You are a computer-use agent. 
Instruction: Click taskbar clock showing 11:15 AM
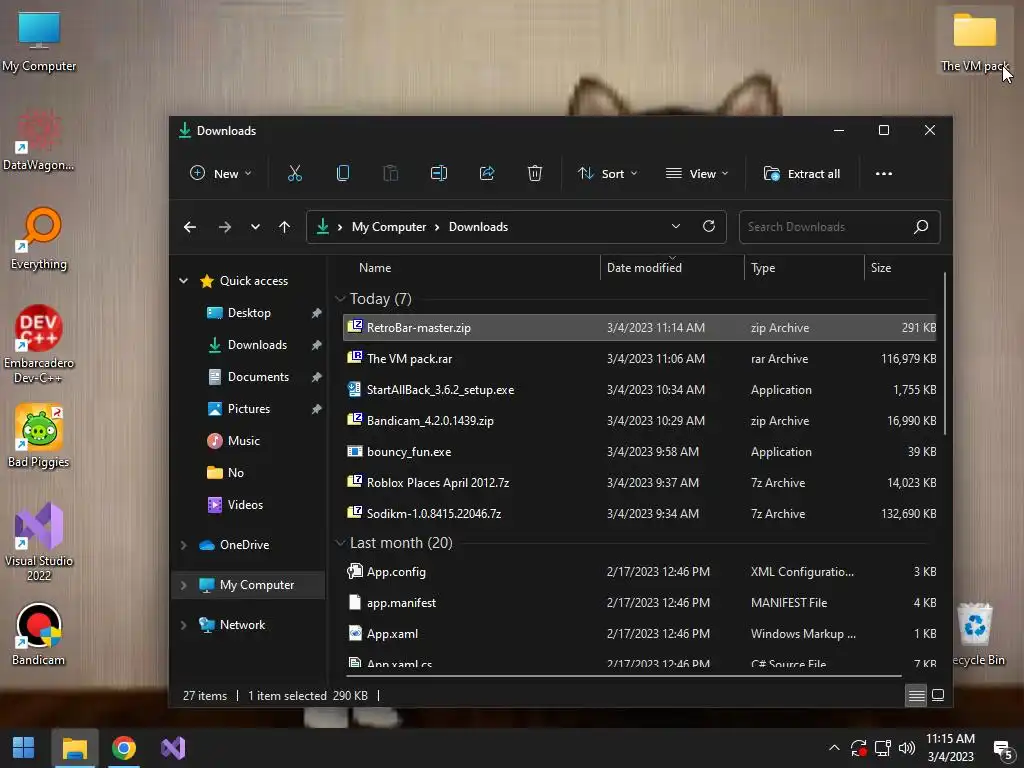coord(950,748)
